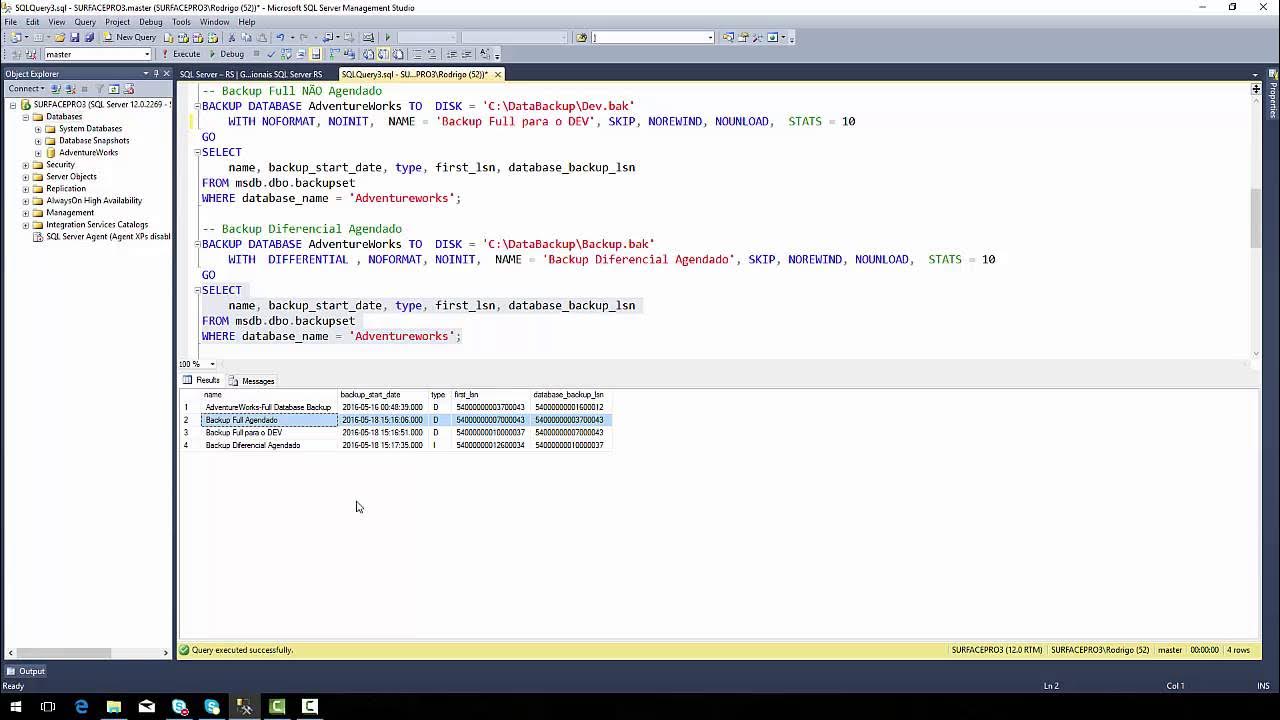Open Microsoft Edge from the taskbar

(81, 707)
